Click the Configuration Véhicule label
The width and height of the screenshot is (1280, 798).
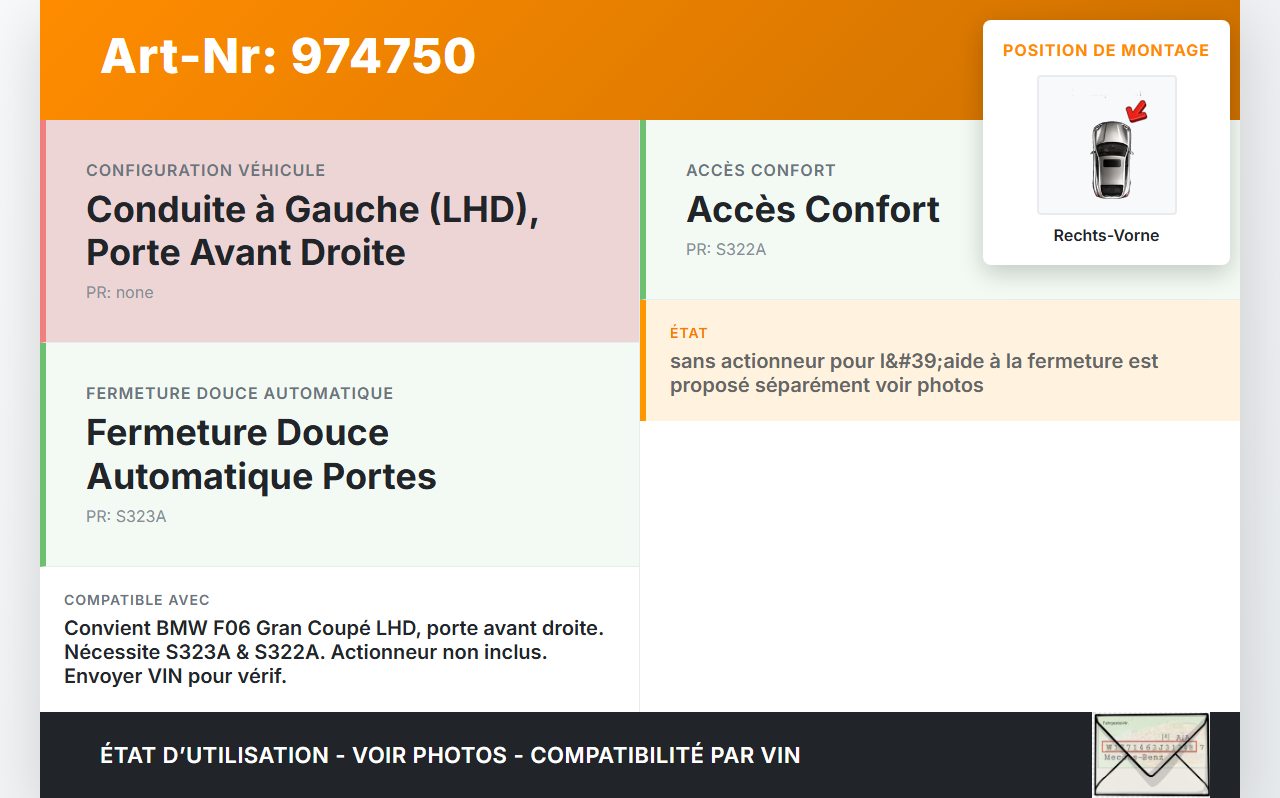click(206, 171)
